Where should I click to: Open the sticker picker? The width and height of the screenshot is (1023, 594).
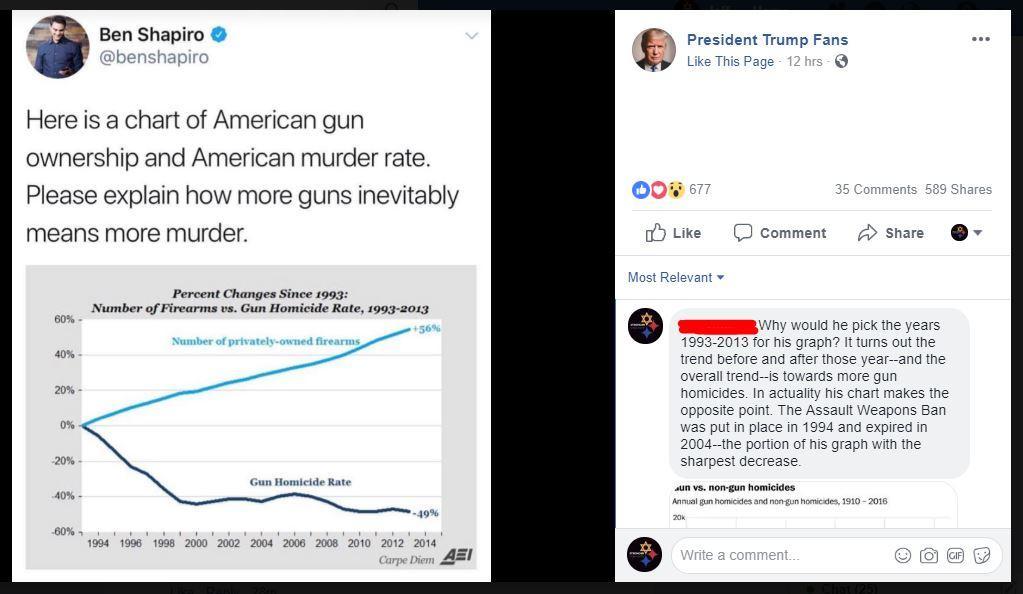981,555
